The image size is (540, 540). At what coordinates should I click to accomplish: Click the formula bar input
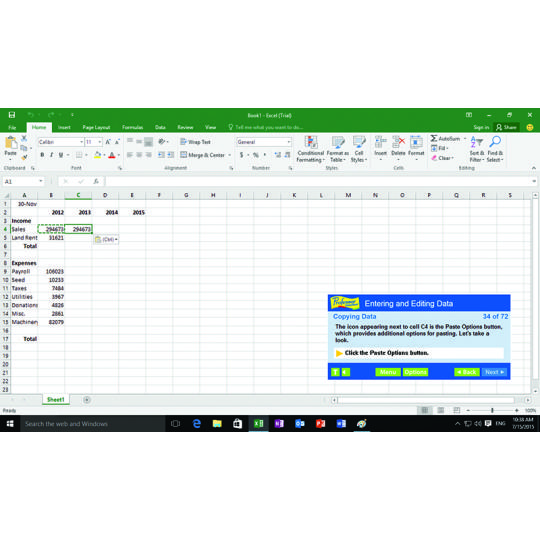pyautogui.click(x=320, y=181)
